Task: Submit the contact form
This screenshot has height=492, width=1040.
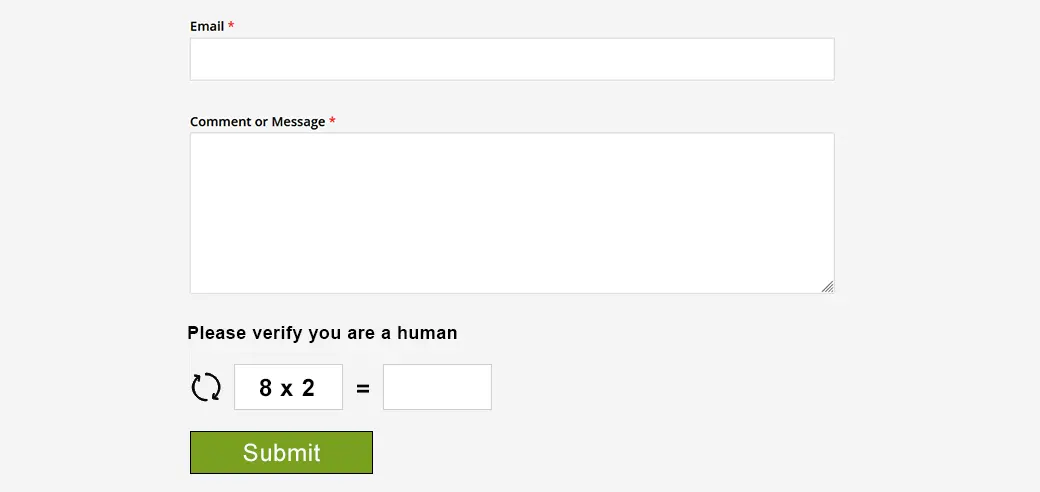Action: tap(281, 452)
